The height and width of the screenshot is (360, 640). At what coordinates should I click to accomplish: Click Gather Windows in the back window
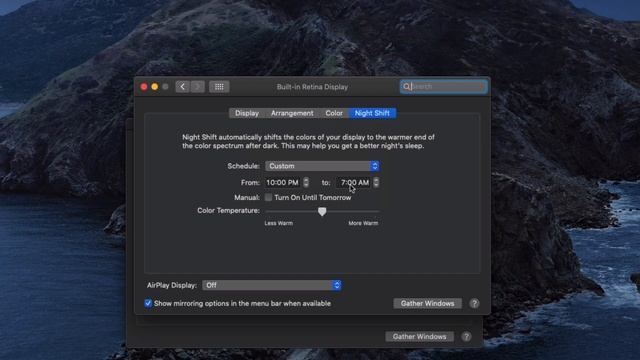419,337
